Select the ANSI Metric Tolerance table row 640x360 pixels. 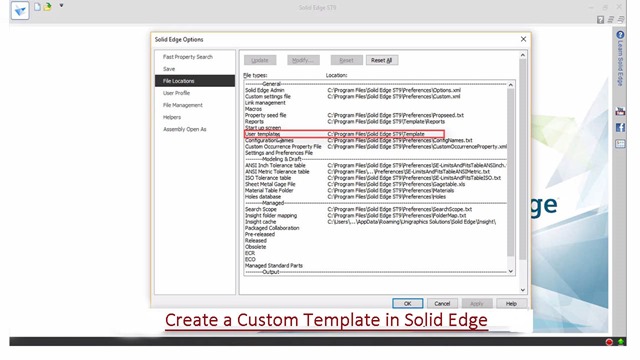pos(376,171)
